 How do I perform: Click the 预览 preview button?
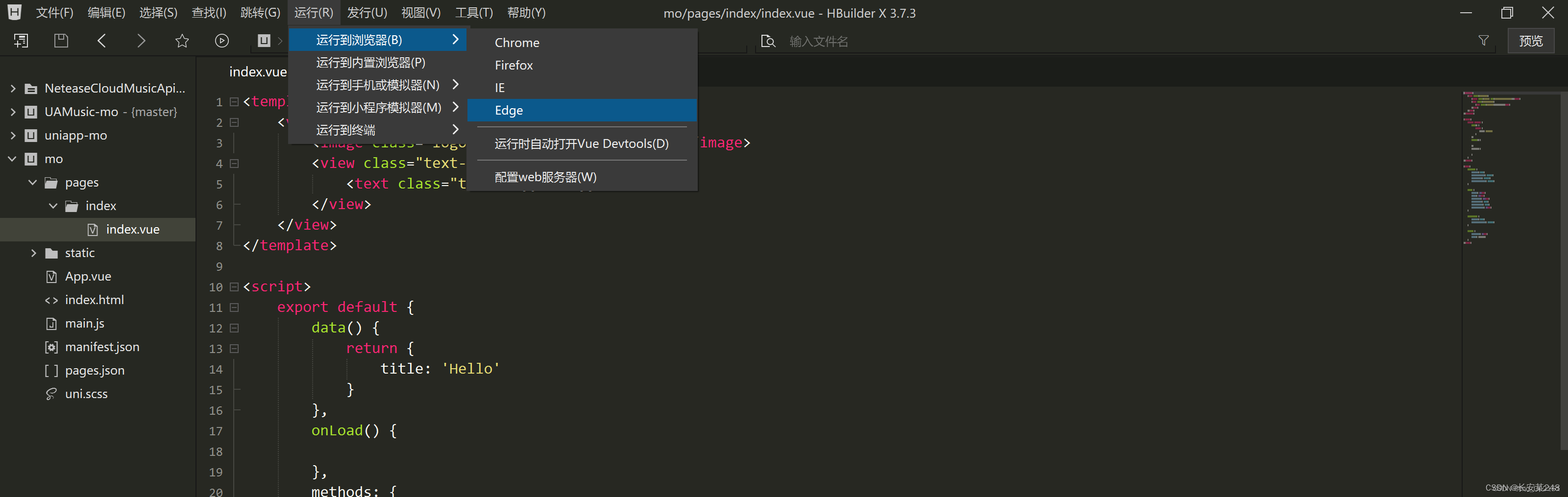[x=1530, y=41]
